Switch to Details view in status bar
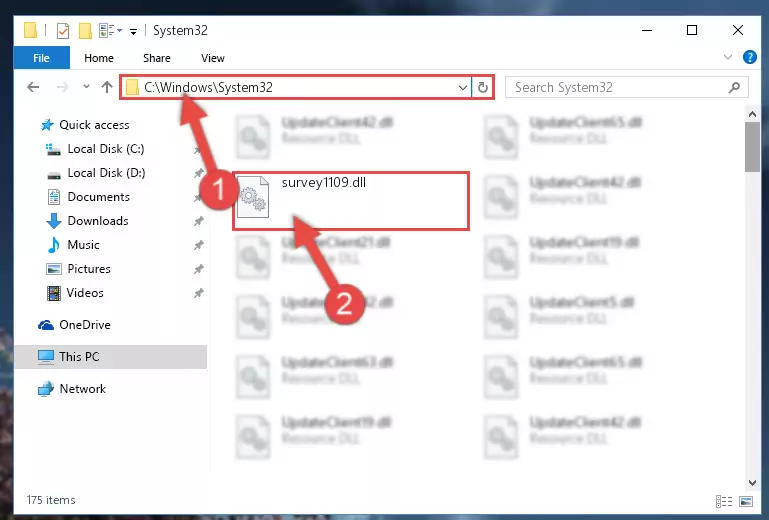The height and width of the screenshot is (520, 769). (x=723, y=501)
